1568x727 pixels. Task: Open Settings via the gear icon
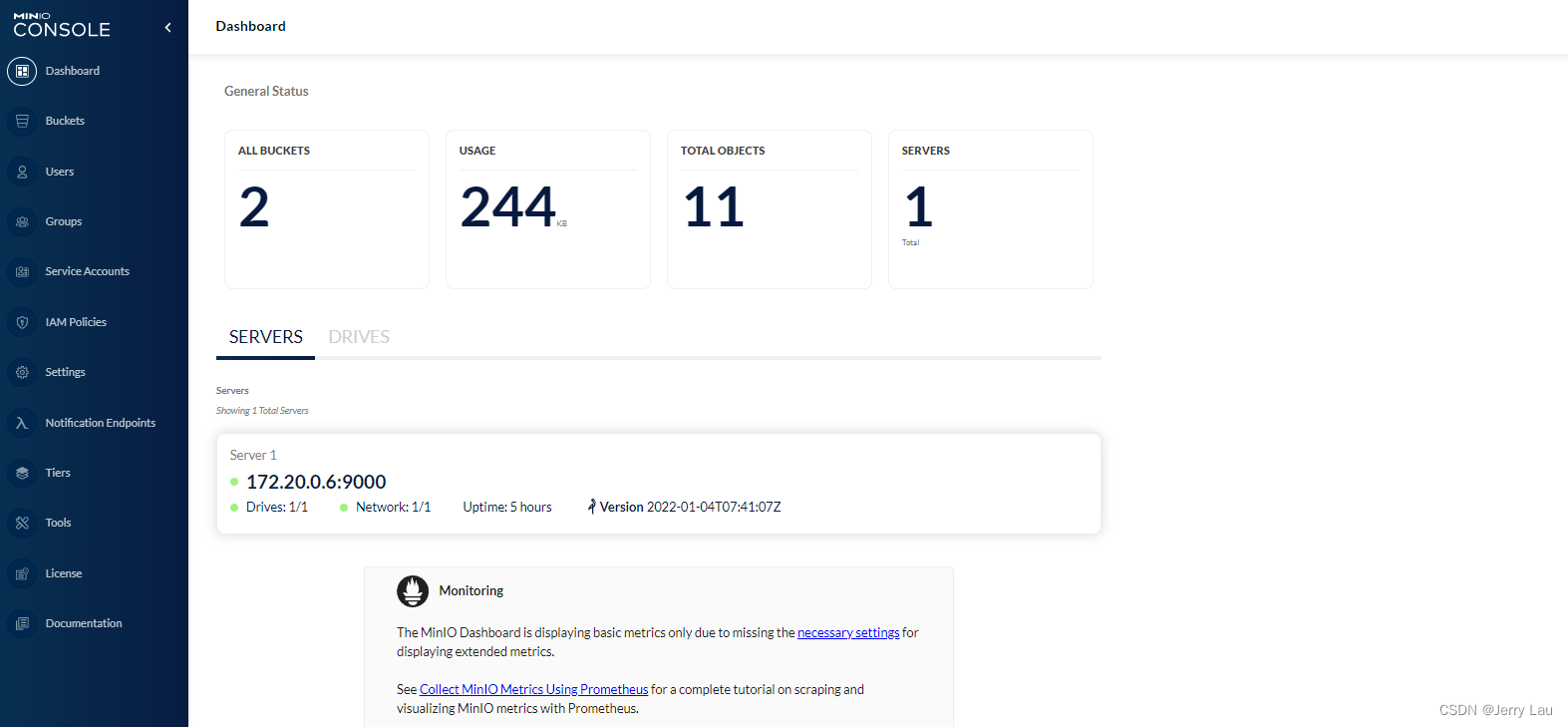click(22, 372)
